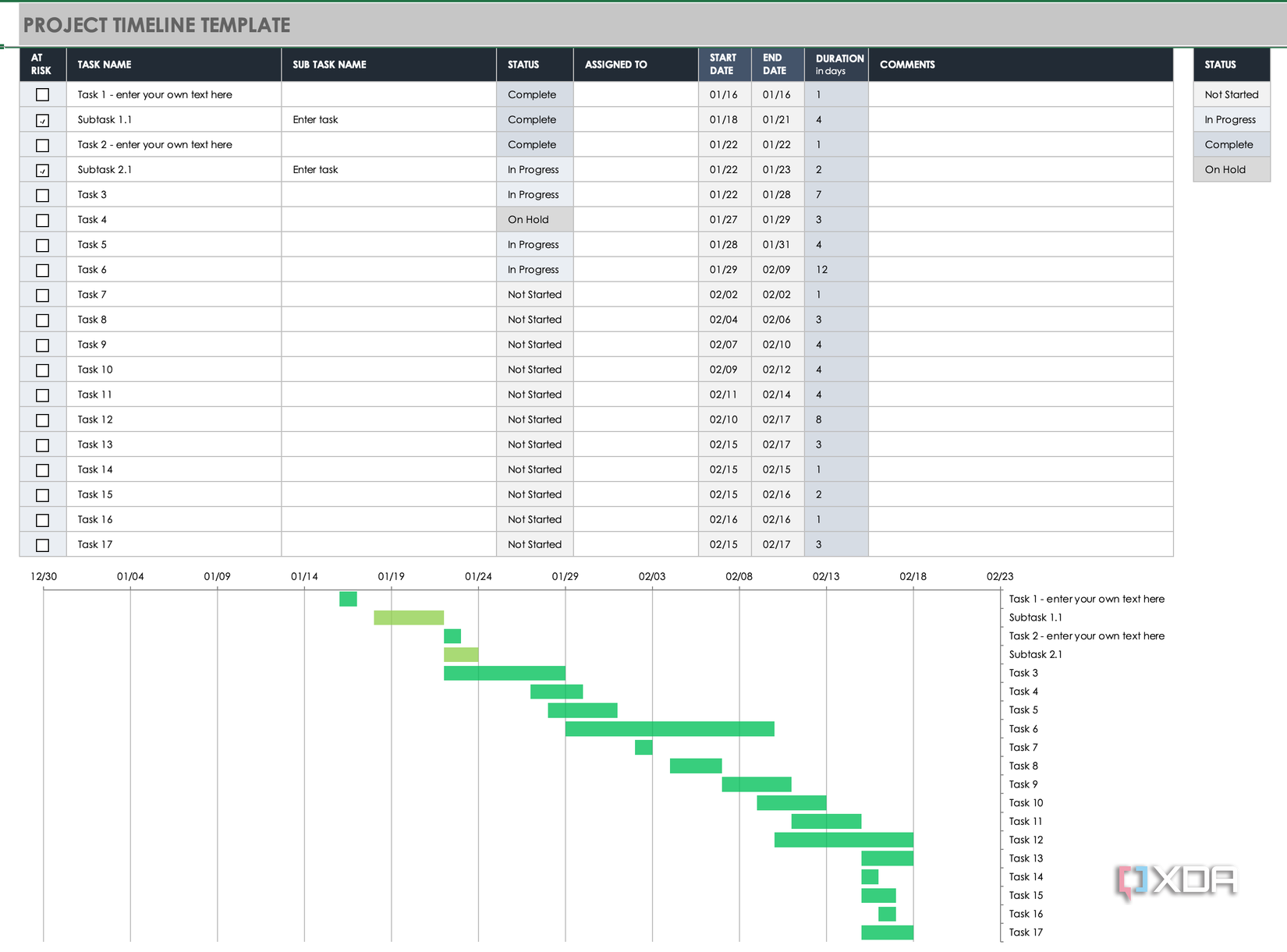Check the At Risk box for Task 17

pyautogui.click(x=42, y=544)
